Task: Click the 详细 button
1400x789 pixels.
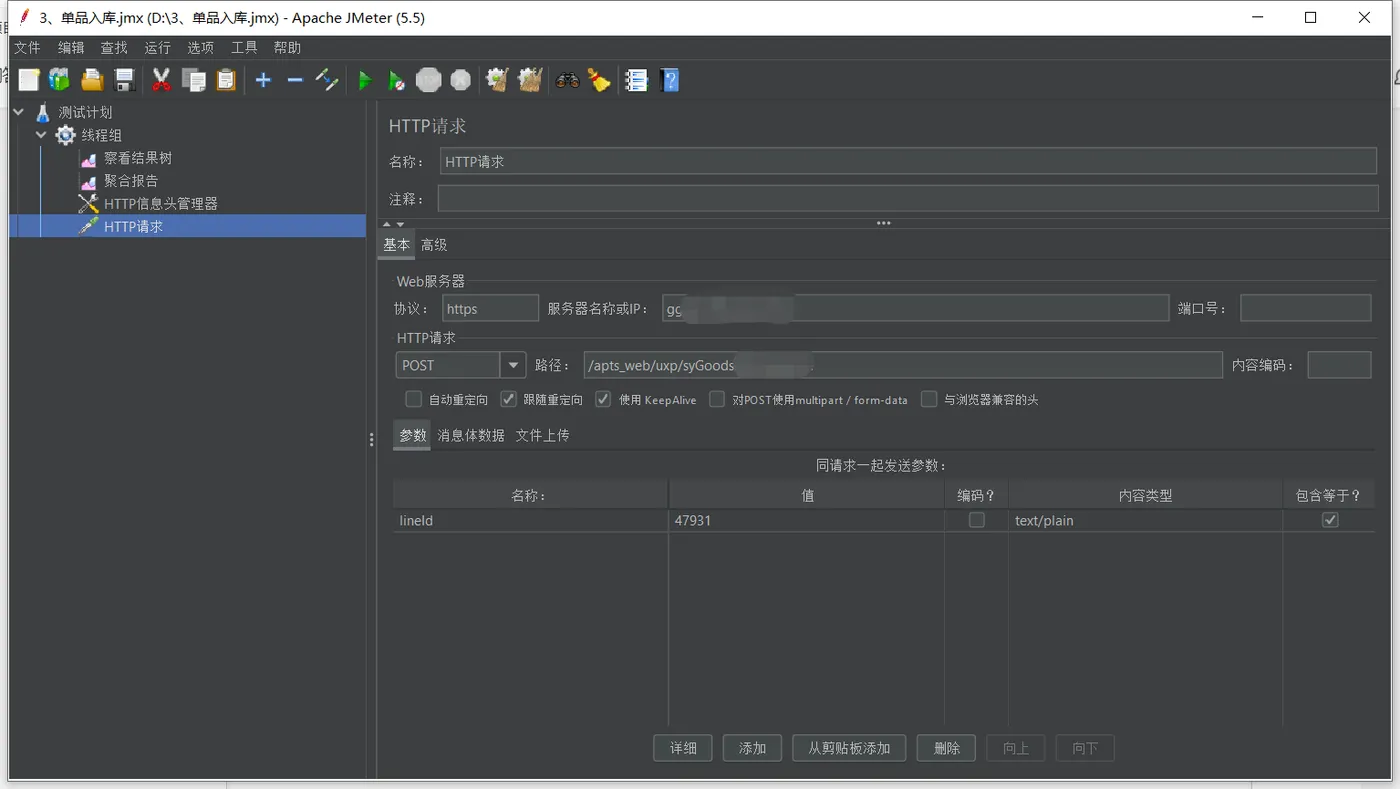Action: coord(683,748)
